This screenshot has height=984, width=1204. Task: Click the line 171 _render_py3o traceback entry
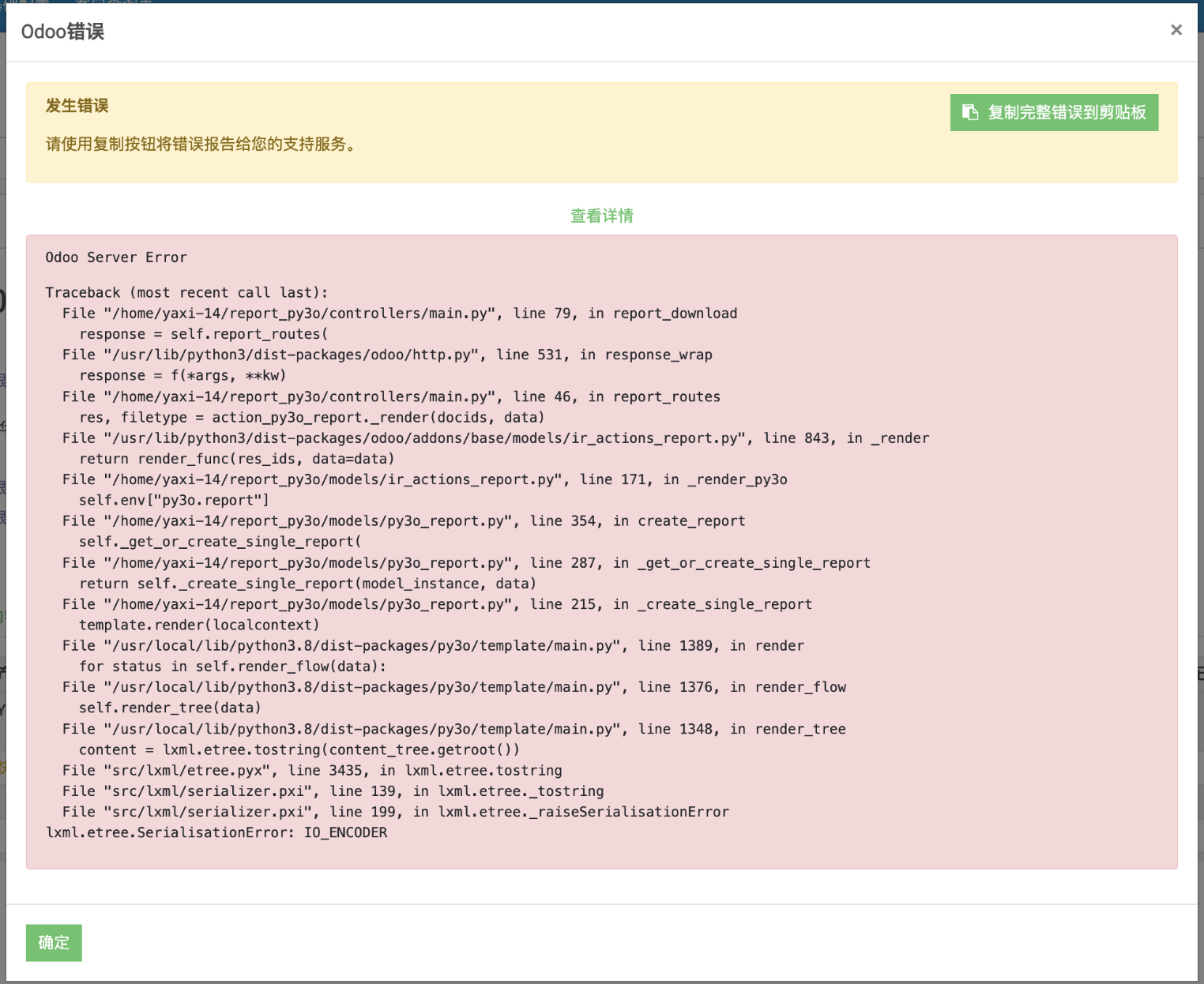(425, 479)
